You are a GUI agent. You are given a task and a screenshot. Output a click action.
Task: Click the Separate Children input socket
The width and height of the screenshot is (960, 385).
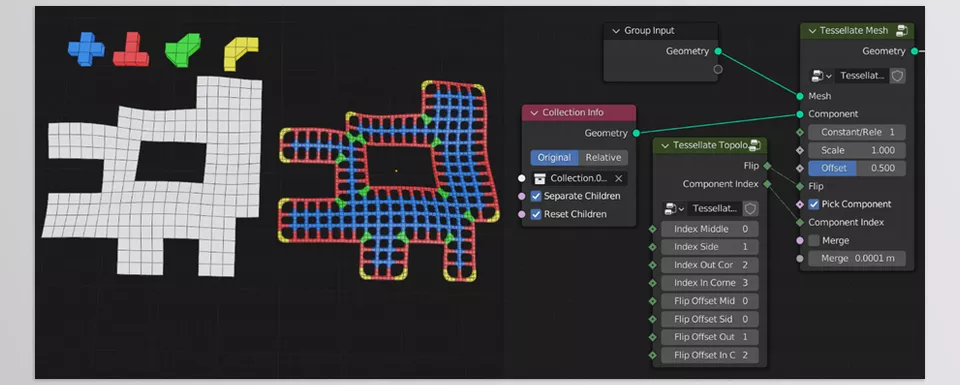pyautogui.click(x=522, y=196)
